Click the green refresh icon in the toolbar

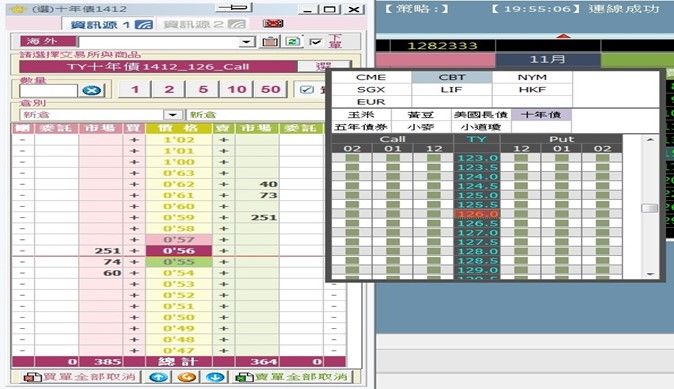[x=293, y=42]
